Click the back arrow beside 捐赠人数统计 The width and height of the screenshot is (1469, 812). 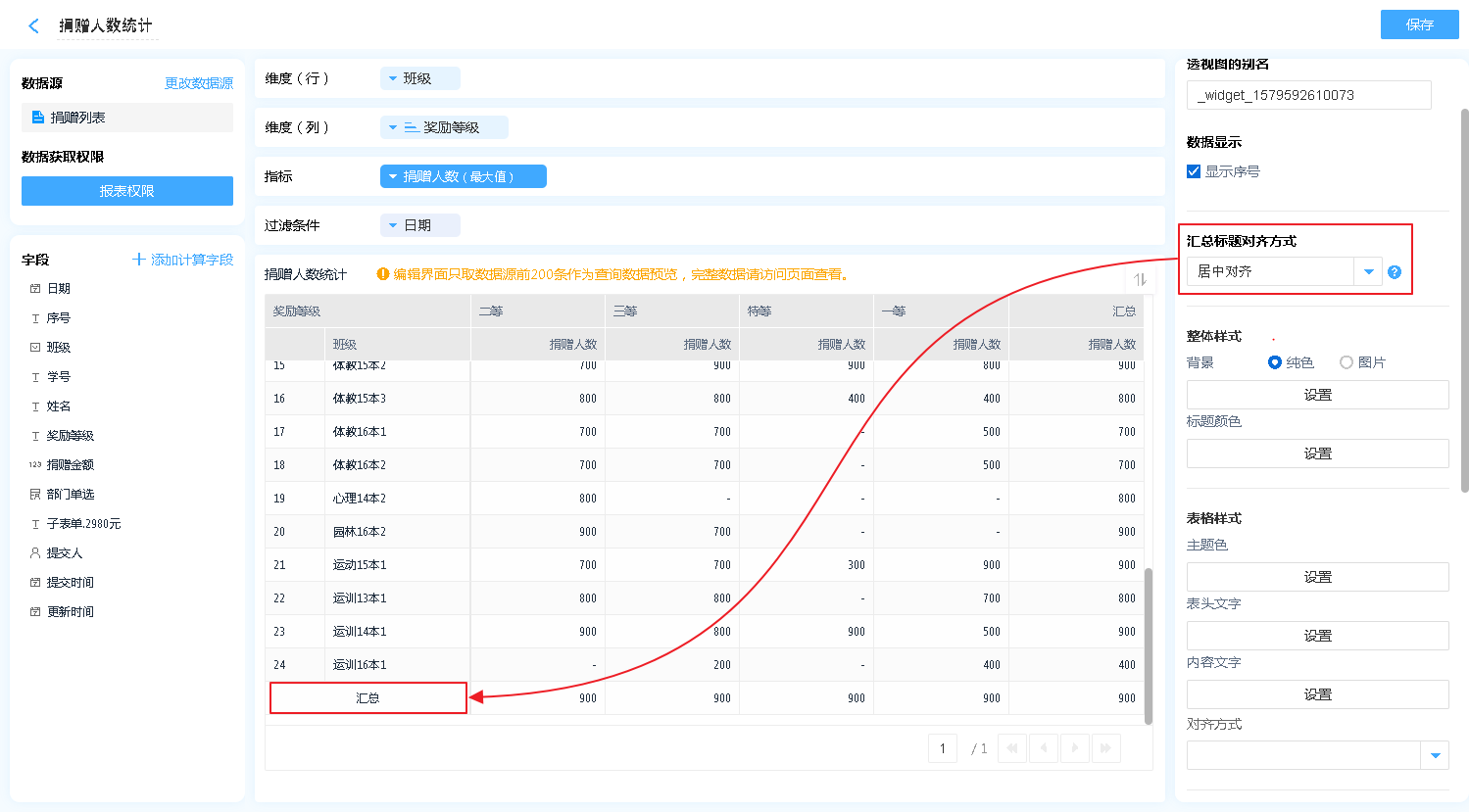point(34,26)
